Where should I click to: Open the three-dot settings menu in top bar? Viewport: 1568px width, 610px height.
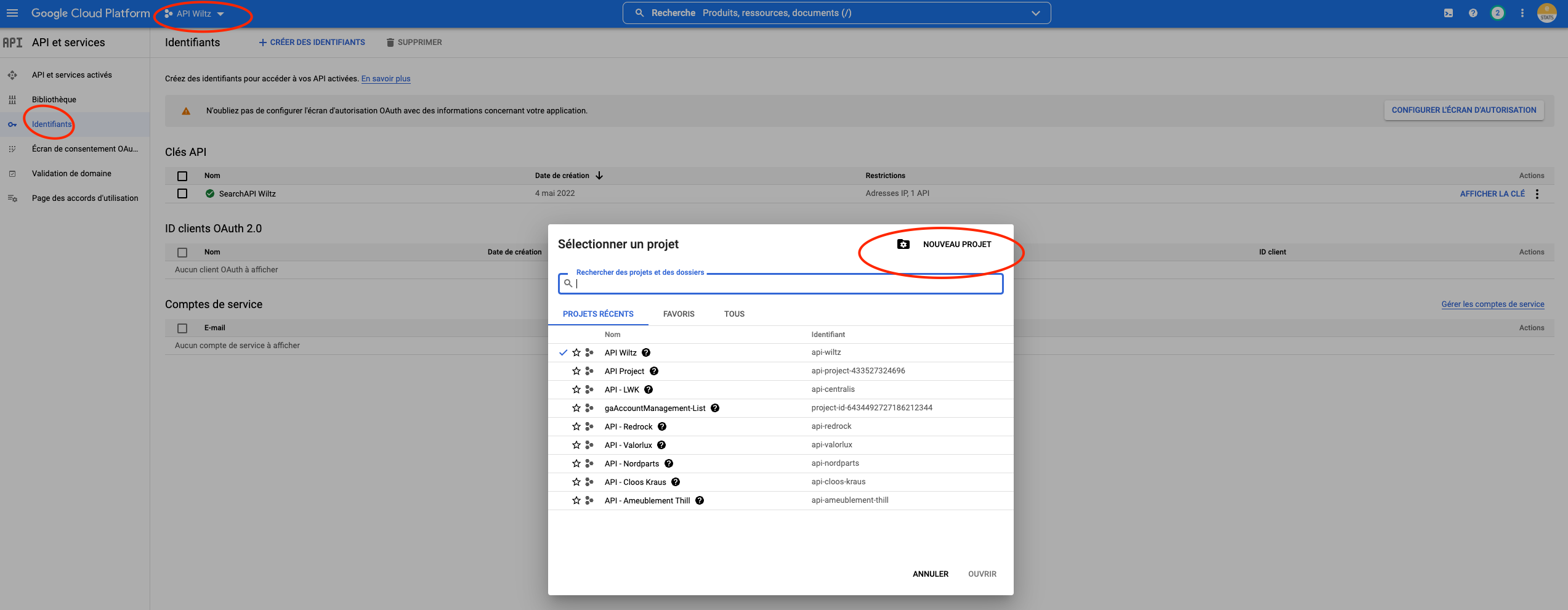(x=1522, y=13)
